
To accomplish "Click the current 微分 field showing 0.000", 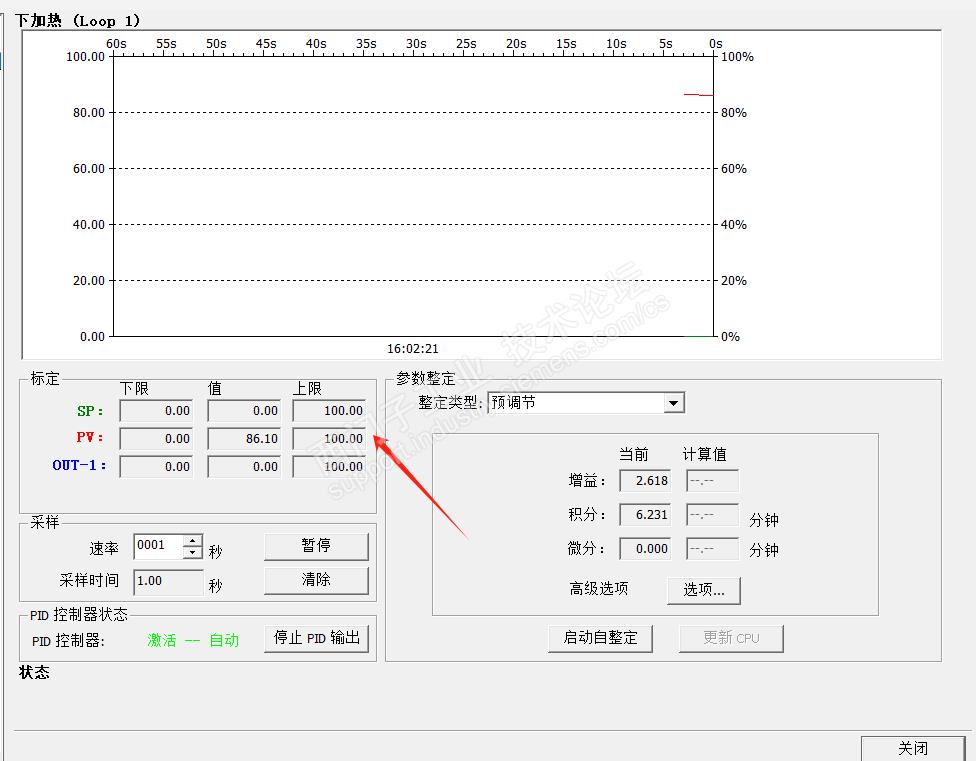I will pyautogui.click(x=645, y=549).
